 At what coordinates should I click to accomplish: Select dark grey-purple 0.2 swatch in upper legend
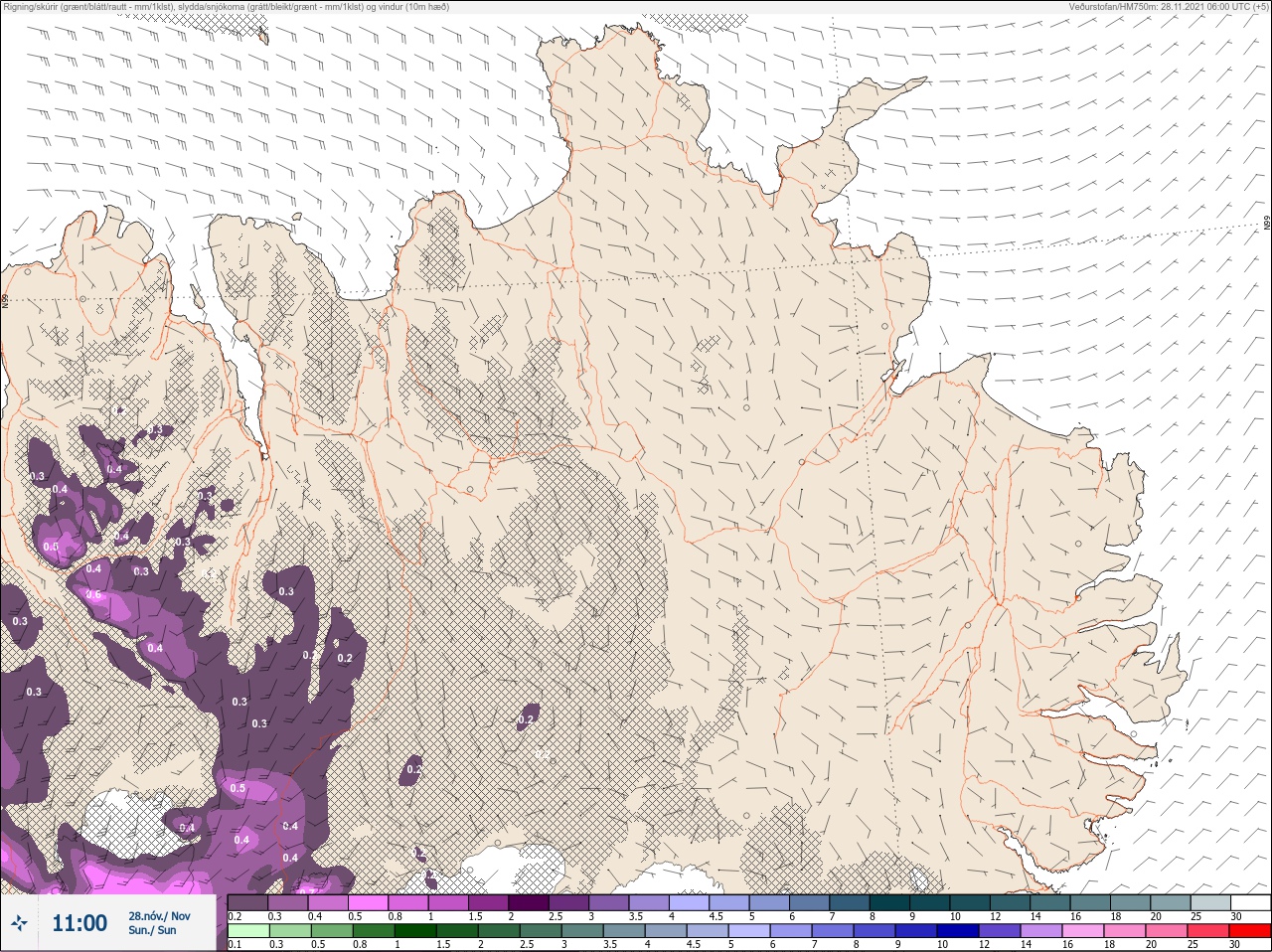point(248,902)
